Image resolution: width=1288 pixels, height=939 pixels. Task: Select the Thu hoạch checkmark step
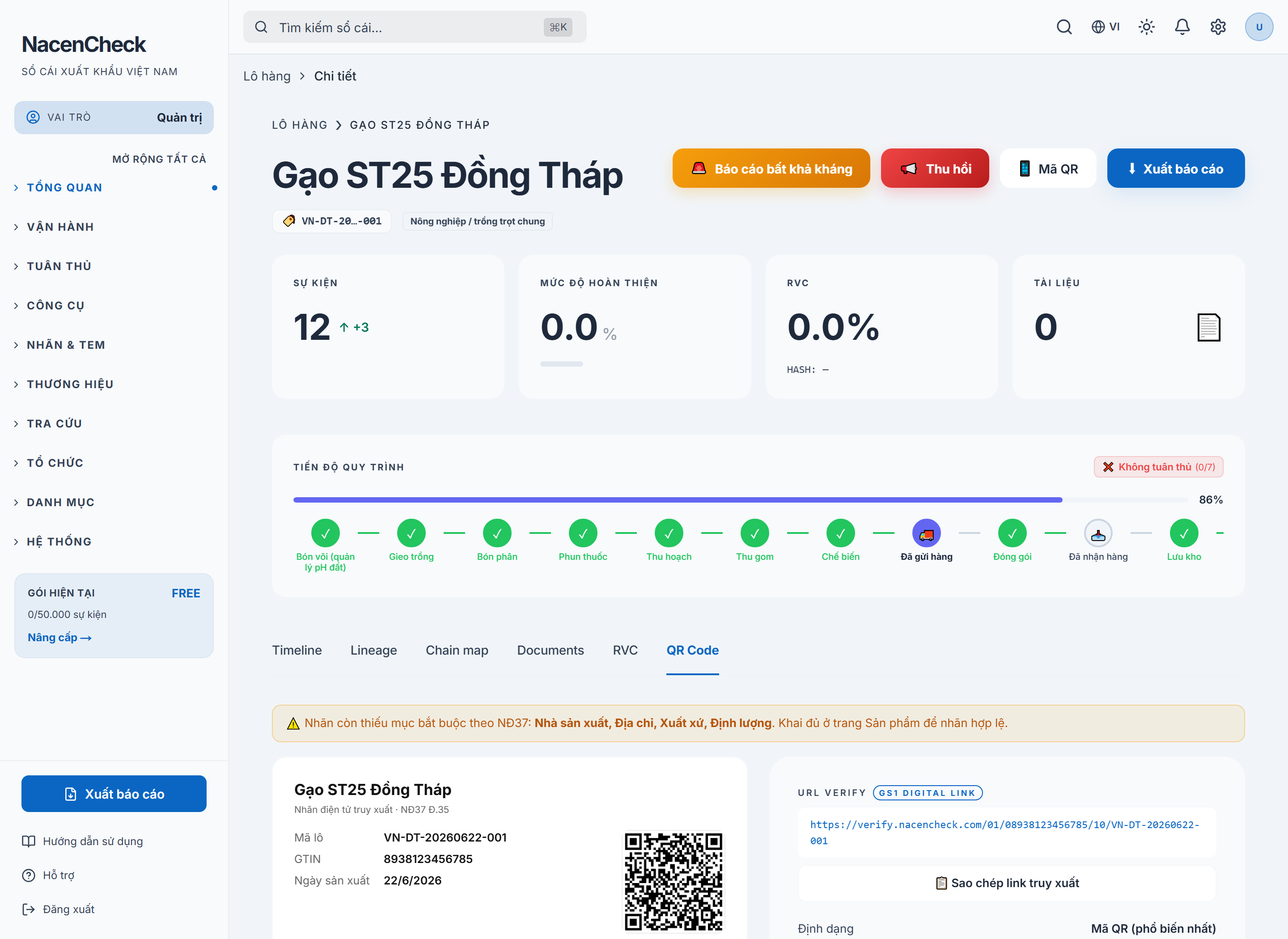pyautogui.click(x=669, y=533)
